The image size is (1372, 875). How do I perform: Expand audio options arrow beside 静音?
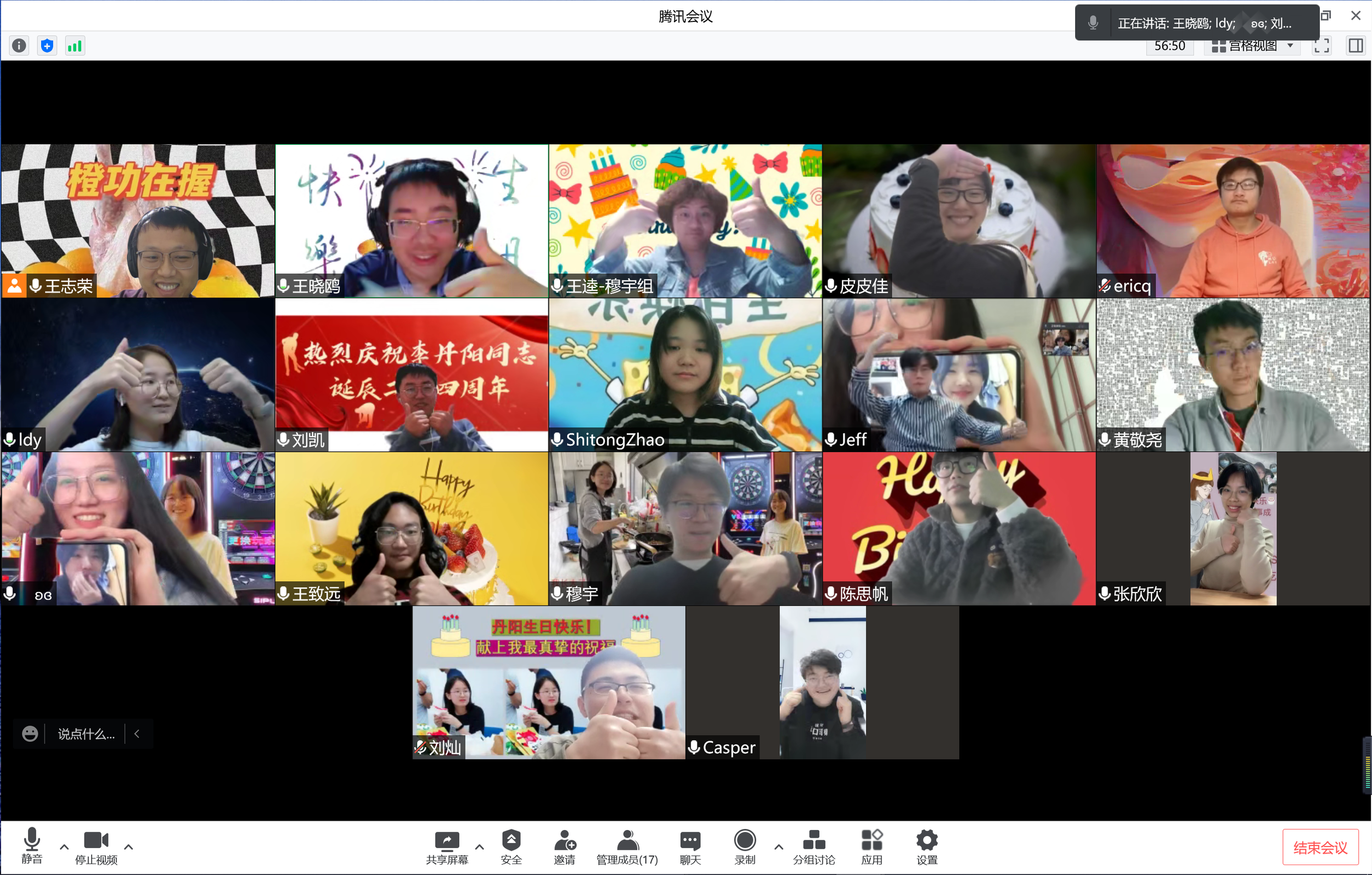point(64,847)
